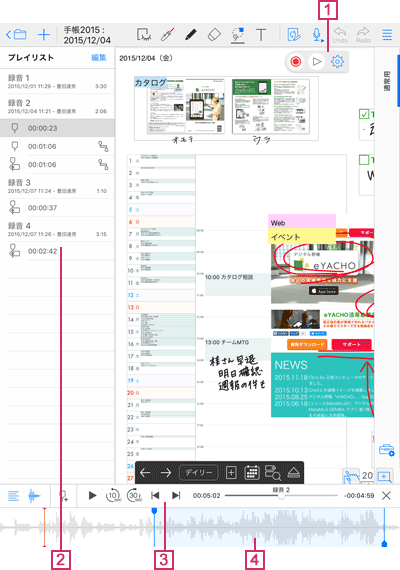Click the blue end handle on waveform
The width and height of the screenshot is (400, 570).
click(x=384, y=544)
